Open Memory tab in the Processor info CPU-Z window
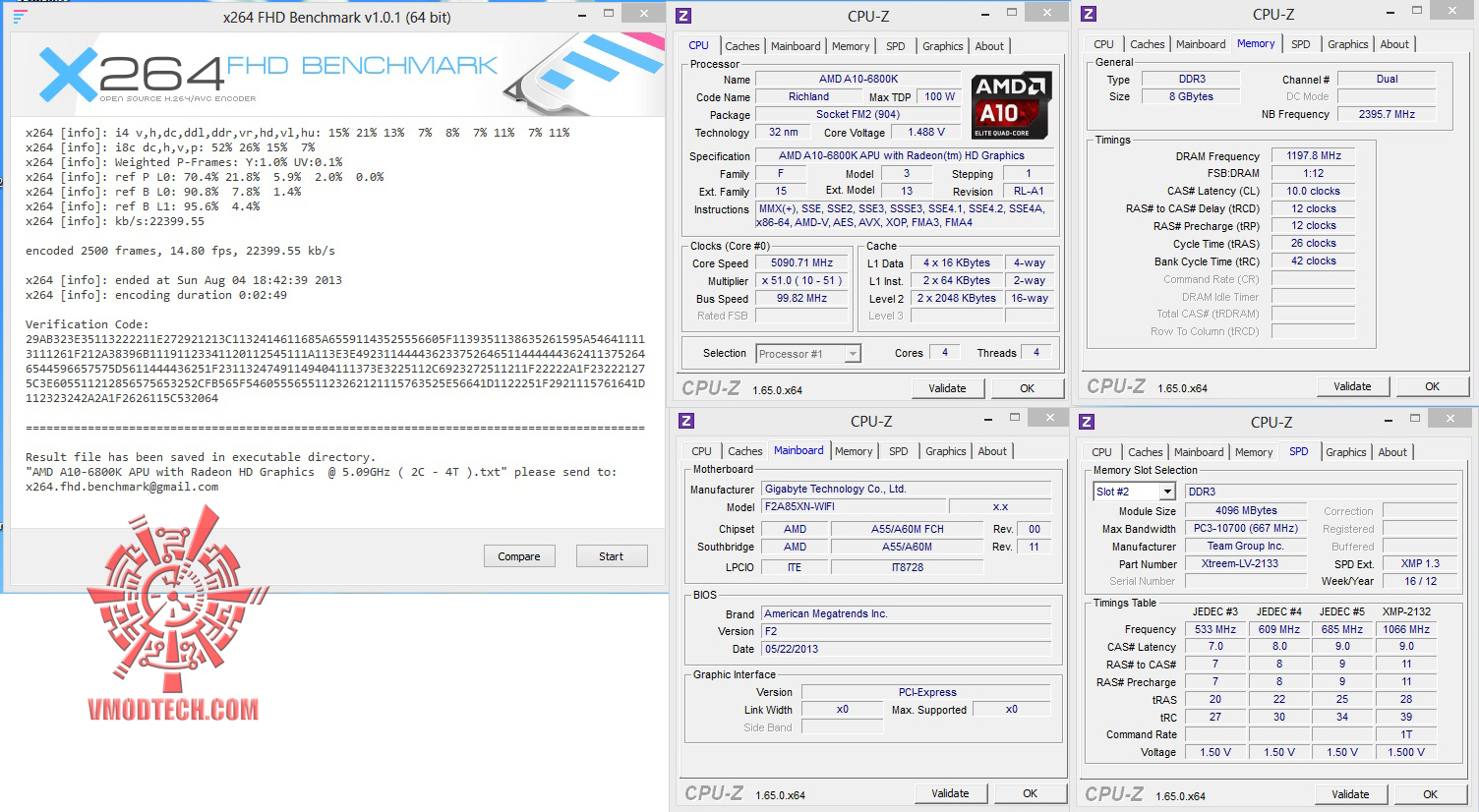Viewport: 1479px width, 812px height. tap(851, 46)
